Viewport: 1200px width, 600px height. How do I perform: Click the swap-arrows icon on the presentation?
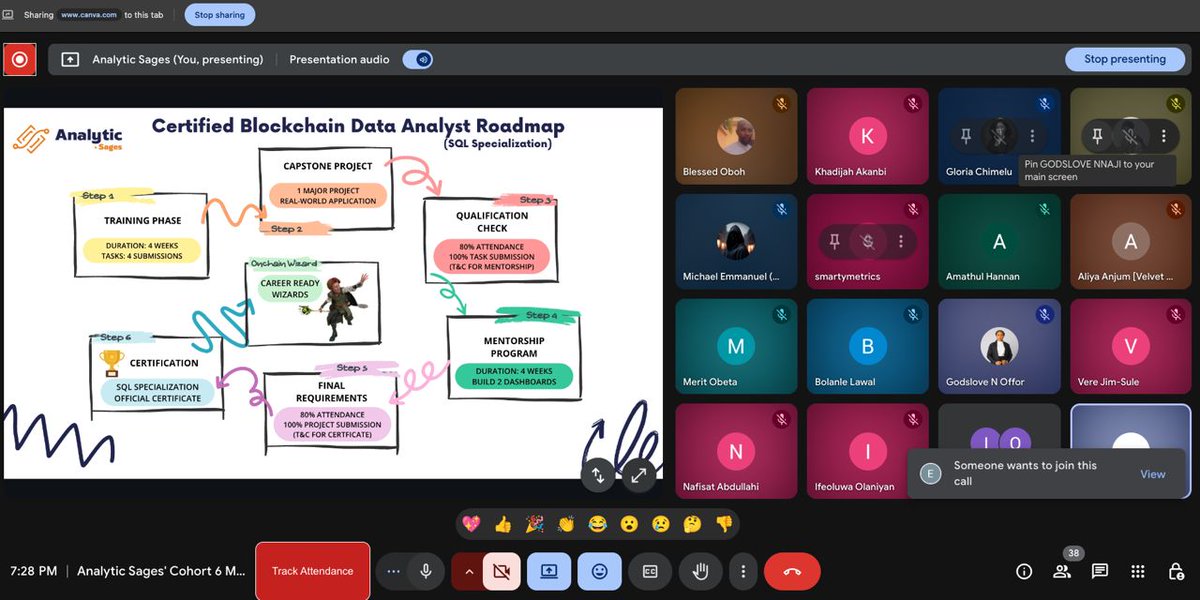pos(598,475)
